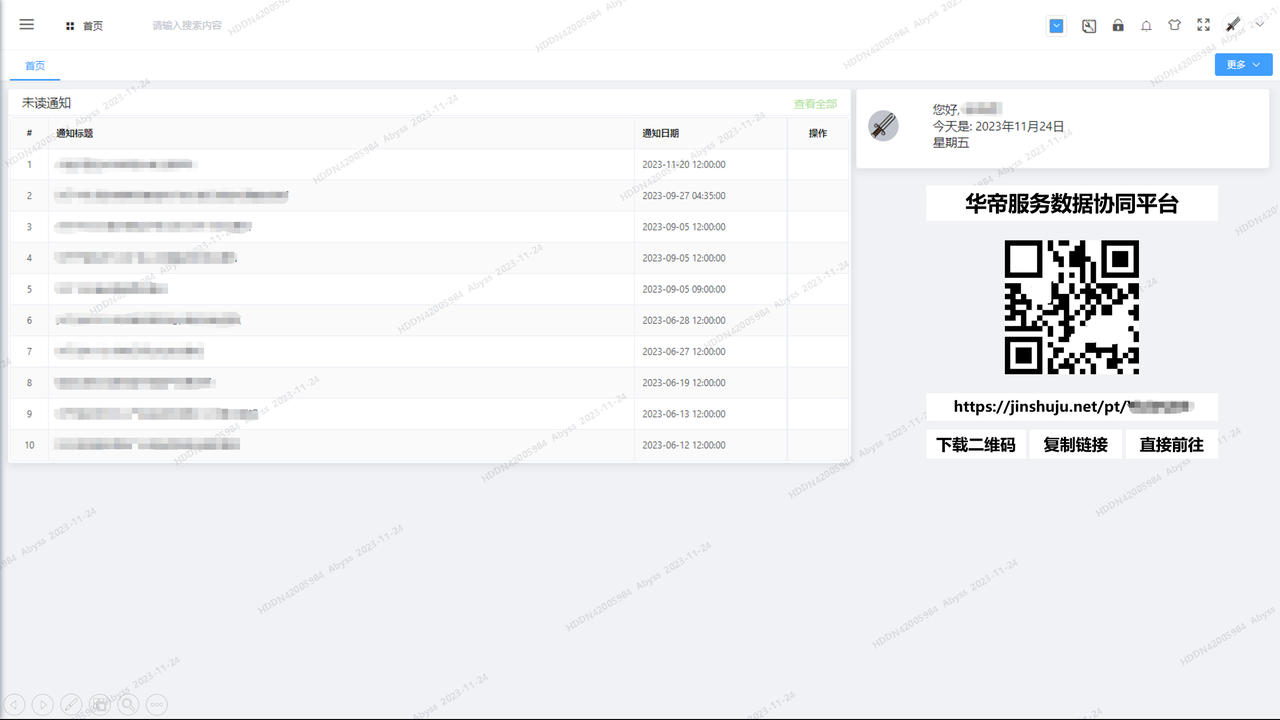Viewport: 1280px width, 720px height.
Task: Click the next arrow in bottom toolbar
Action: coord(43,704)
